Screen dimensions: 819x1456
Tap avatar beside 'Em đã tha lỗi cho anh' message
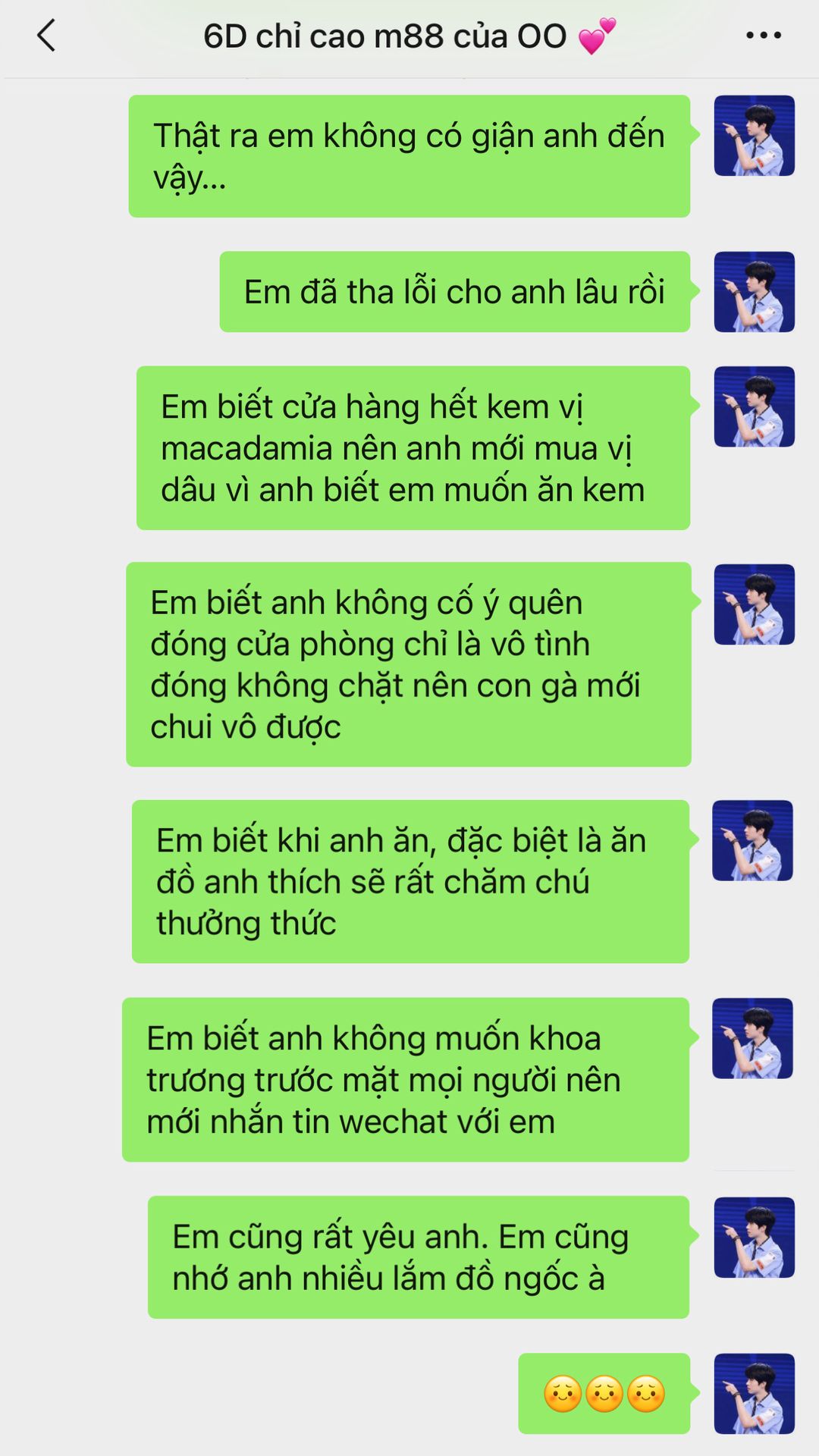[754, 292]
